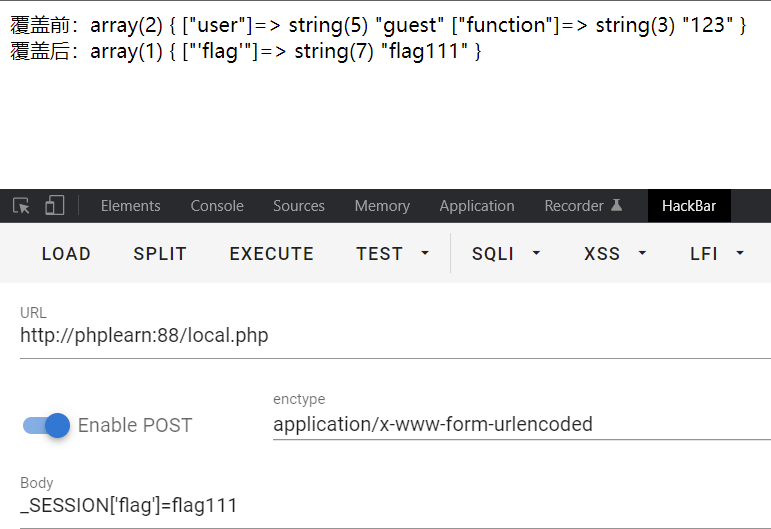Open the Sources tab

[299, 206]
